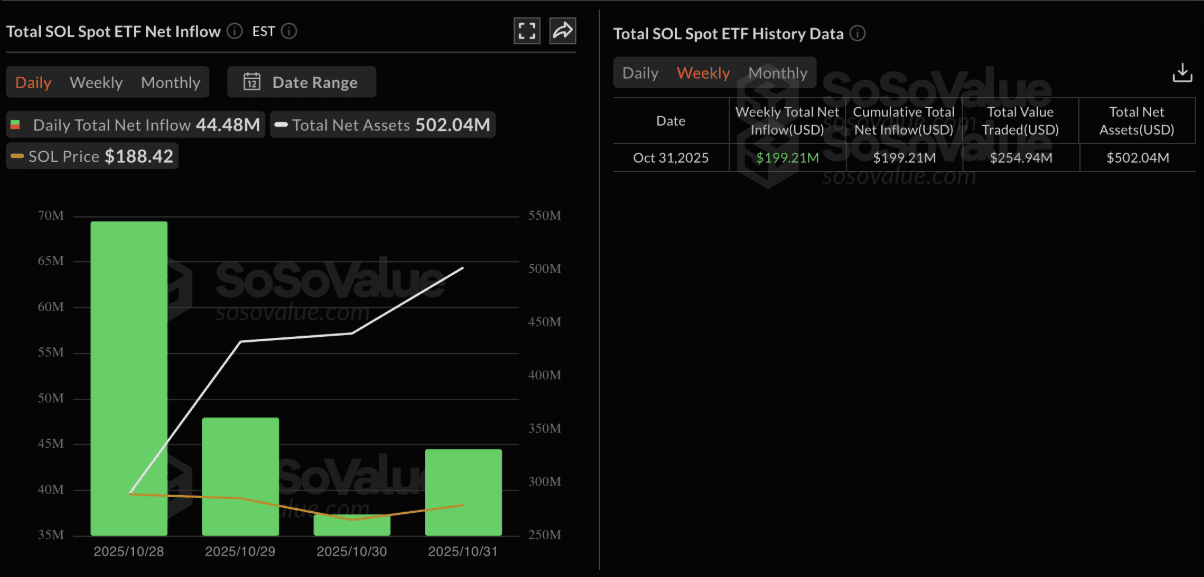Click Weekly Total Net Inflow column header
The width and height of the screenshot is (1204, 577).
787,121
